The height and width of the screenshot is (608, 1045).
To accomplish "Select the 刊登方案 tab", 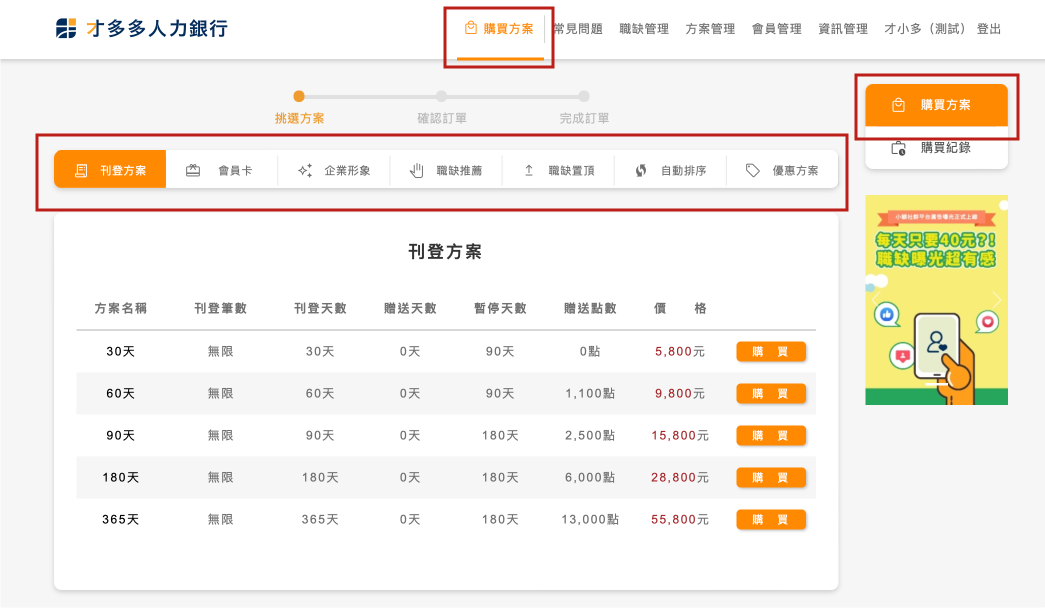I will click(110, 170).
